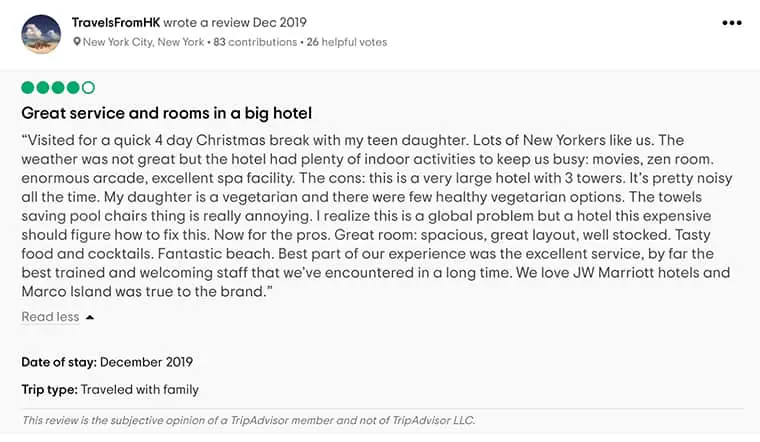Click the first green rating bubble
760x442 pixels.
(28, 88)
